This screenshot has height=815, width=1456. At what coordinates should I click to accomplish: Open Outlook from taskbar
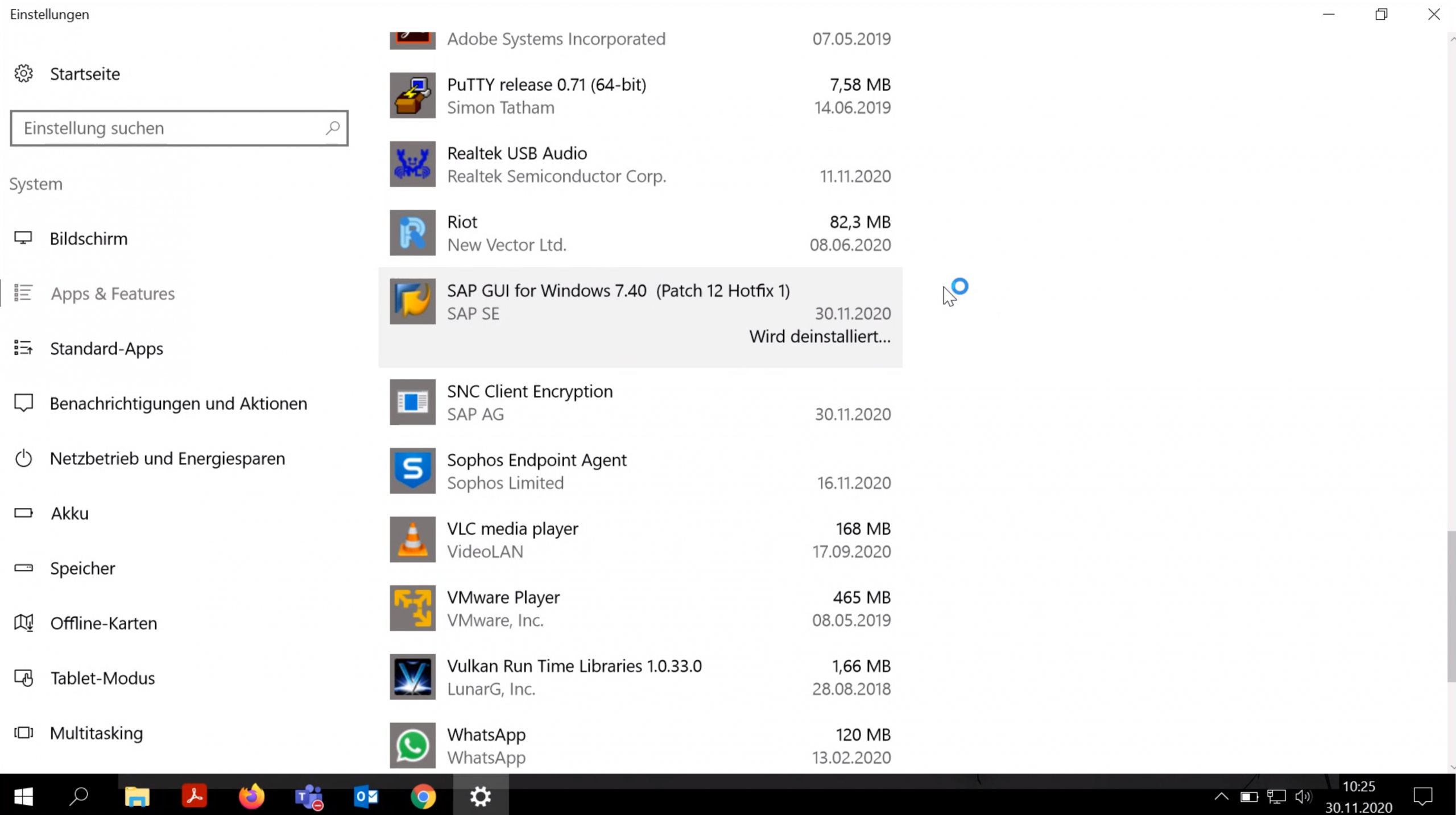366,796
